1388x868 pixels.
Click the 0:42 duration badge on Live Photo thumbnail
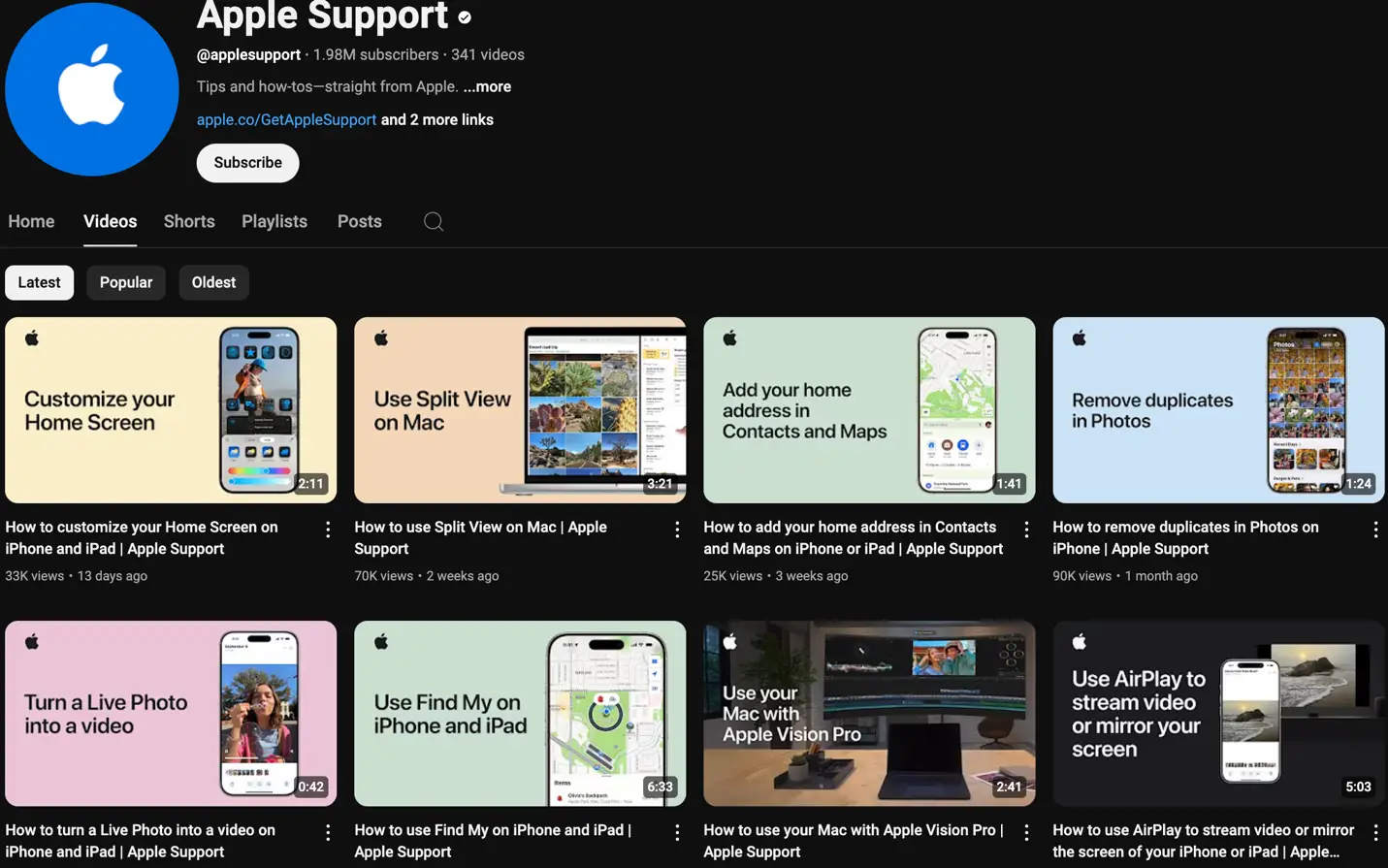310,787
